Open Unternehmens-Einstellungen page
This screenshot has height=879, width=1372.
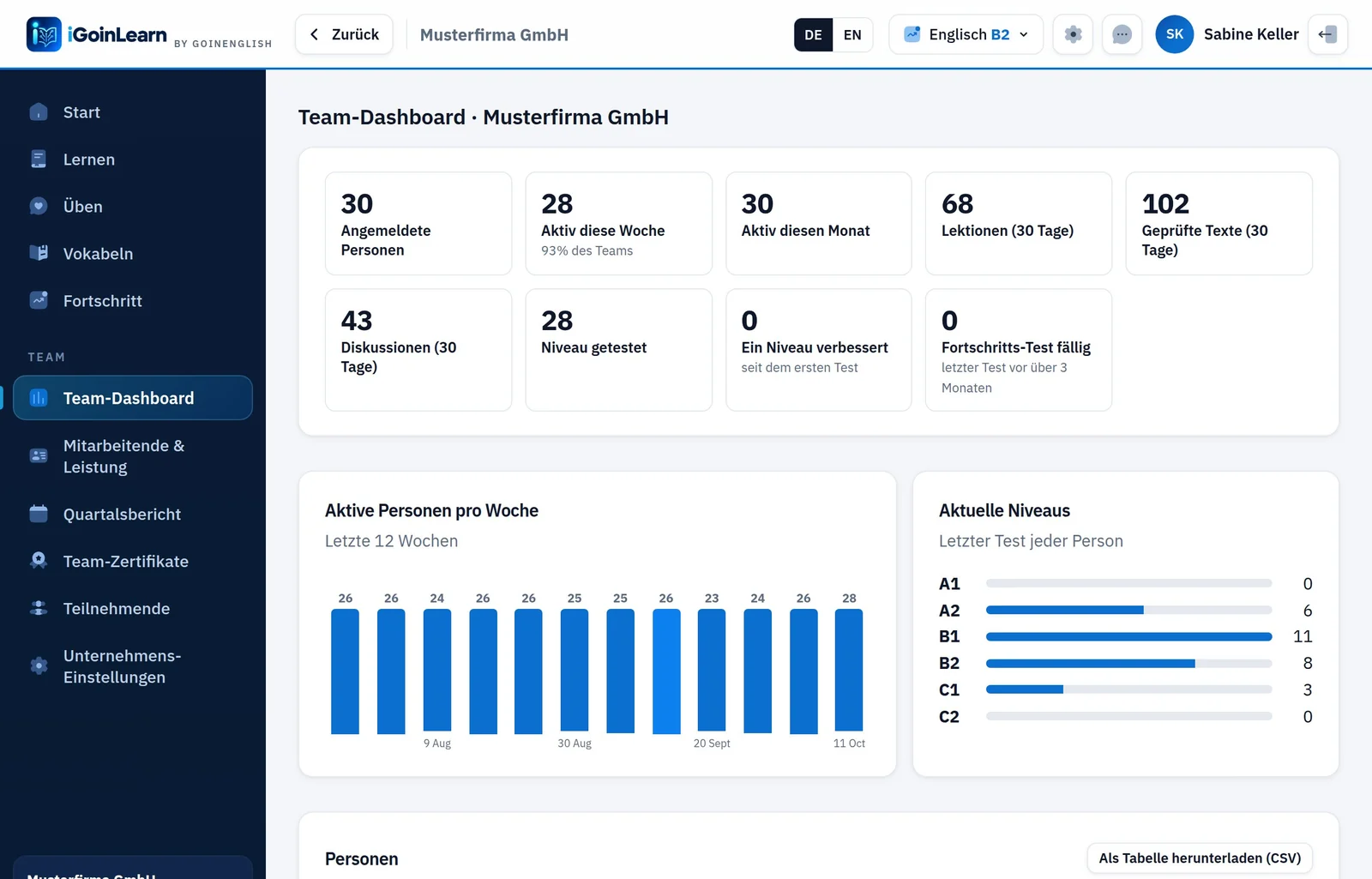click(x=133, y=666)
